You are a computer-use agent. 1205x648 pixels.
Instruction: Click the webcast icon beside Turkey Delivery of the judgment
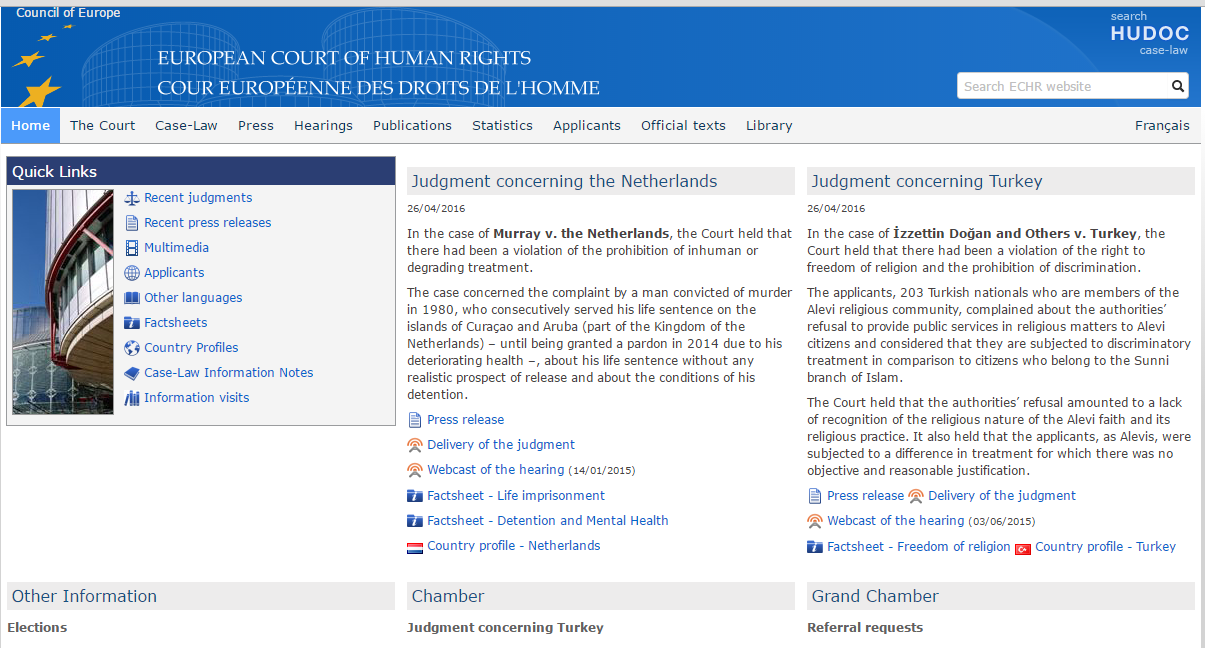(916, 496)
